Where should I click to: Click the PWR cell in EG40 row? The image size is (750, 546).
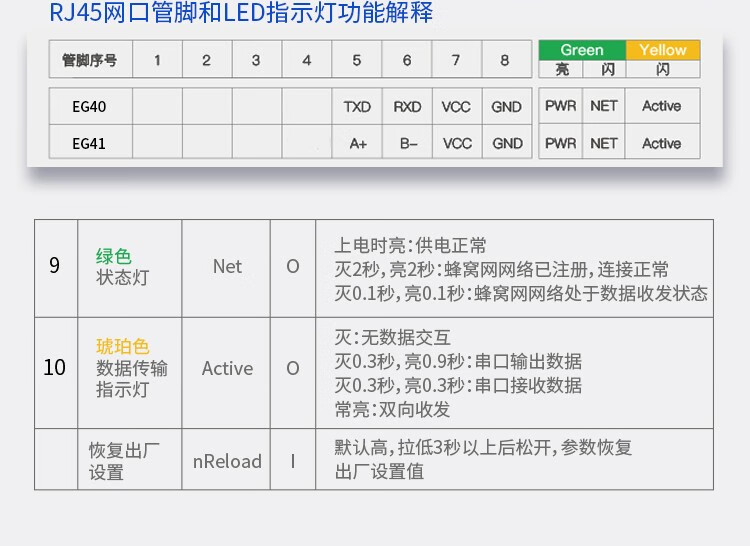tap(560, 106)
